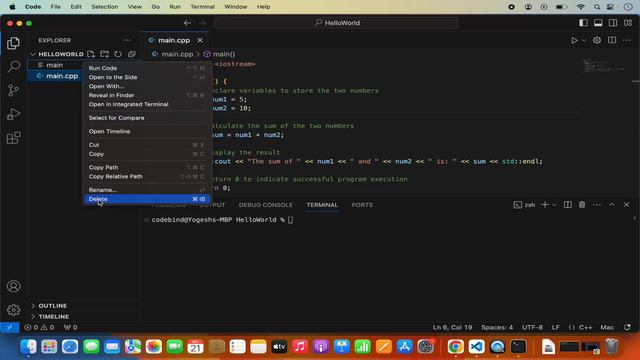Kill the terminal with trash icon

[x=582, y=204]
